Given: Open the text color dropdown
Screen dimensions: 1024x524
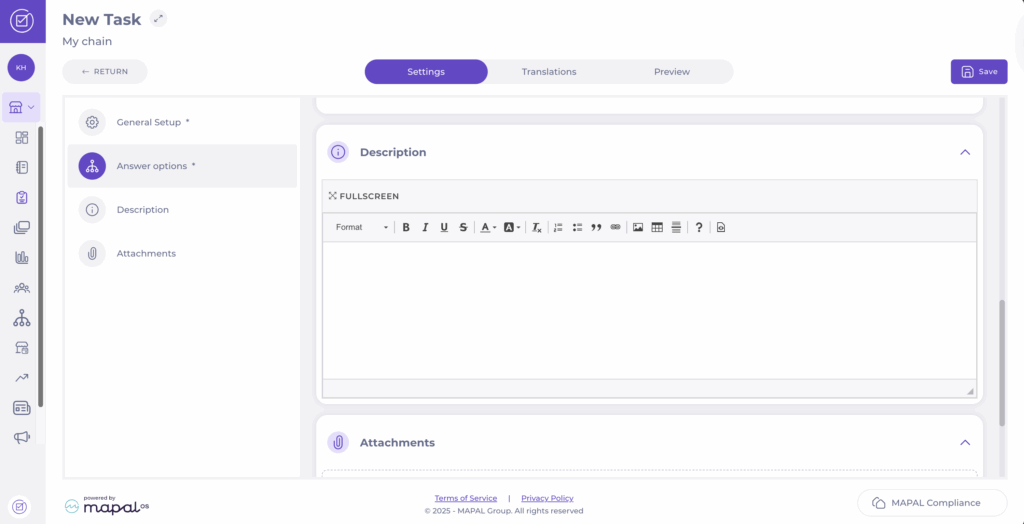Looking at the screenshot, I should [487, 228].
